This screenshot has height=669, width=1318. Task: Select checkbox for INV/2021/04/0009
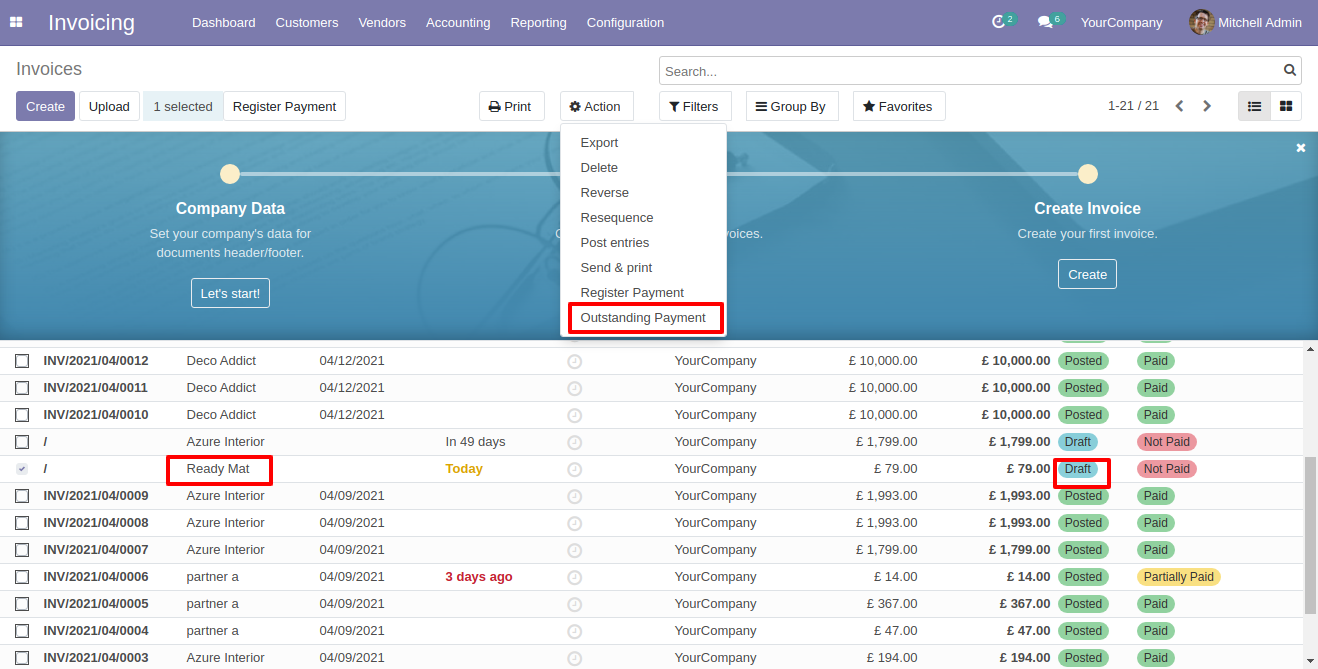coord(22,496)
